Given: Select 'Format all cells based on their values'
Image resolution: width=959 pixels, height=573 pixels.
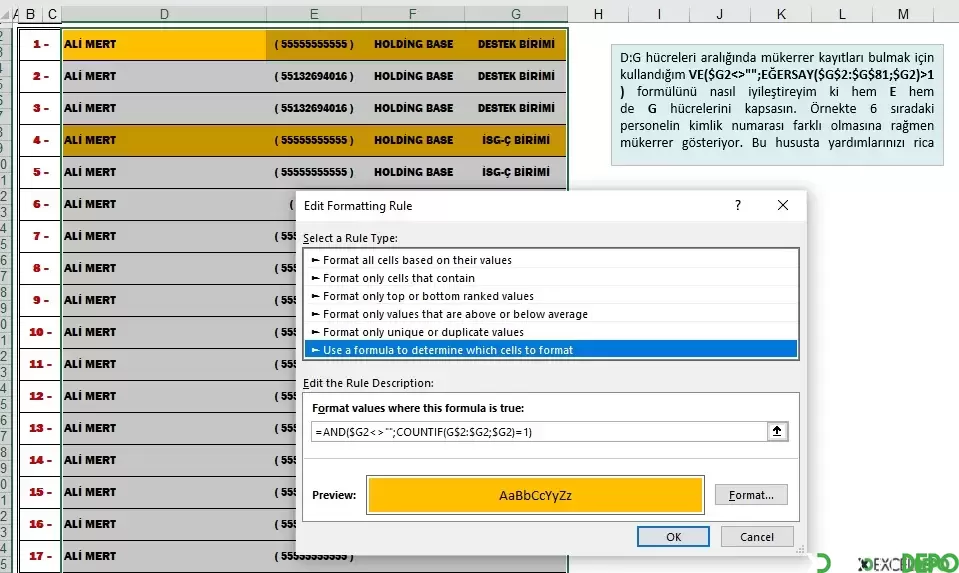Looking at the screenshot, I should tap(551, 260).
